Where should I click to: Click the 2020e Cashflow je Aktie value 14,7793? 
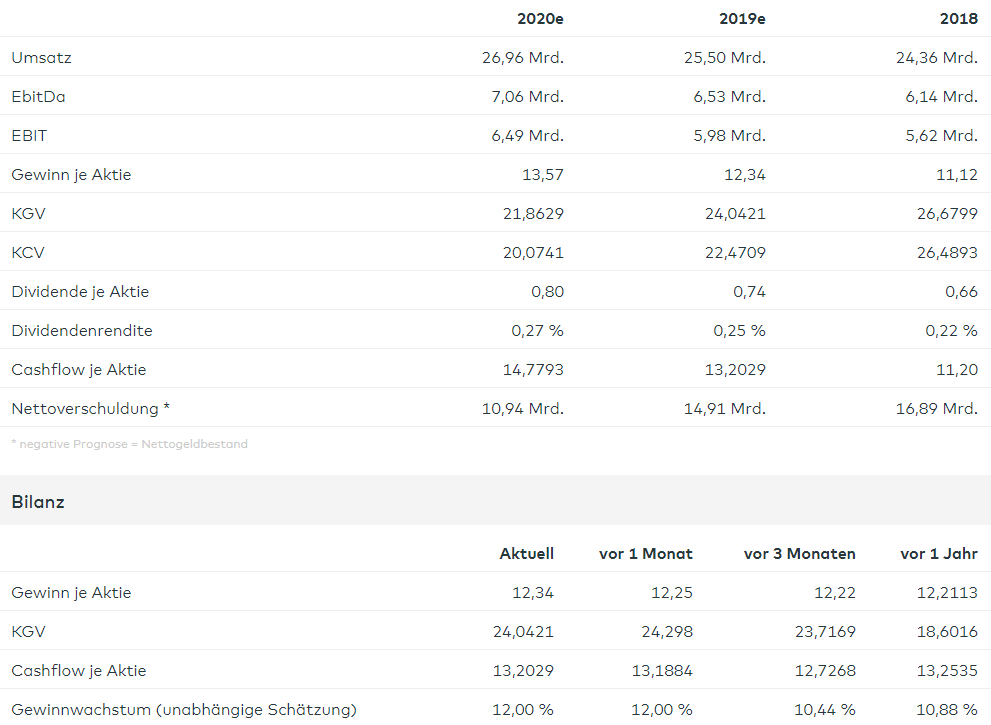click(x=533, y=370)
